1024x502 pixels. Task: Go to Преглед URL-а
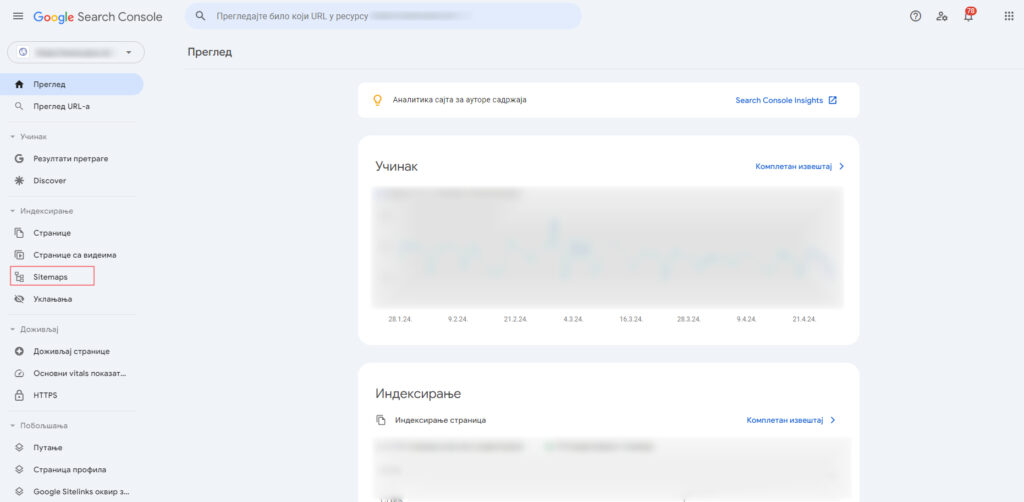click(60, 106)
